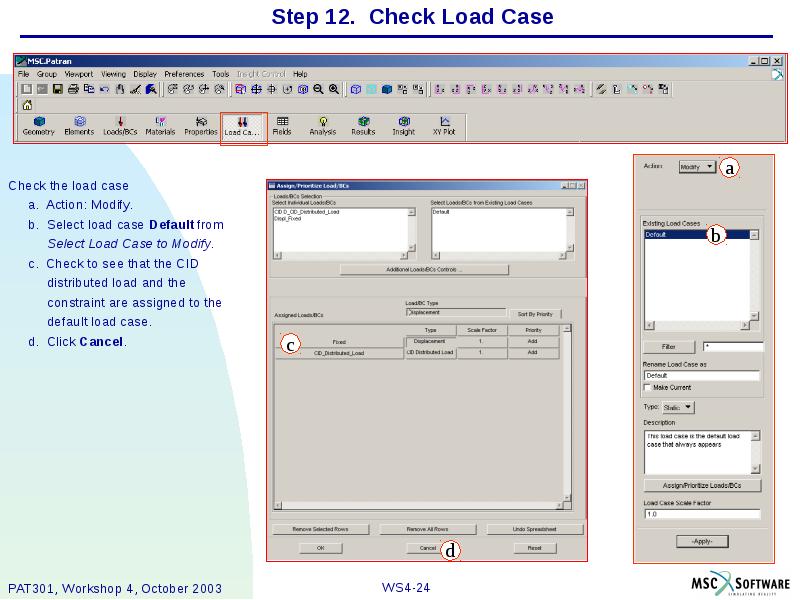Open the Analysis toolbar icon
This screenshot has height=600, width=800.
323,125
